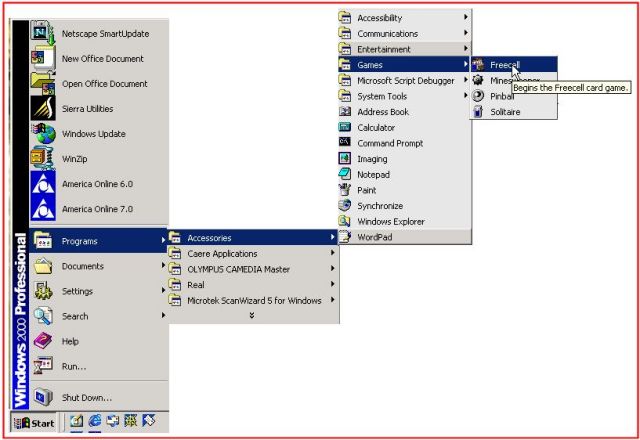Expand the Caere Applications submenu
This screenshot has height=440, width=640.
point(332,253)
